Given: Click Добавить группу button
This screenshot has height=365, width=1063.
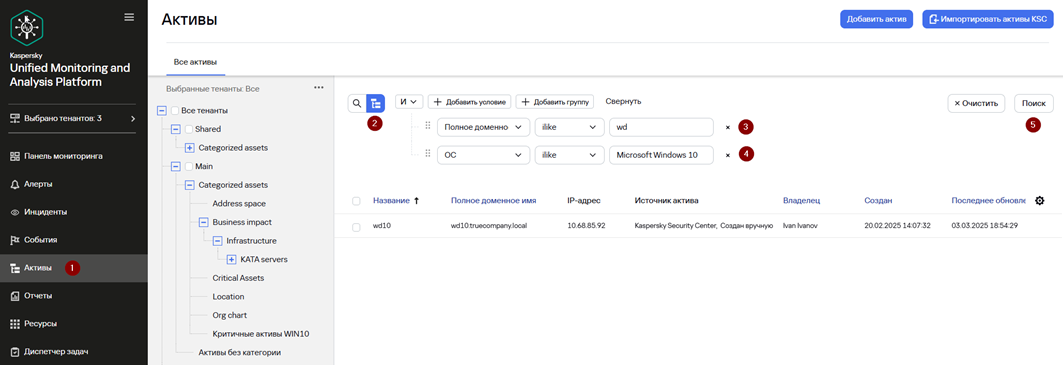Looking at the screenshot, I should pos(555,102).
